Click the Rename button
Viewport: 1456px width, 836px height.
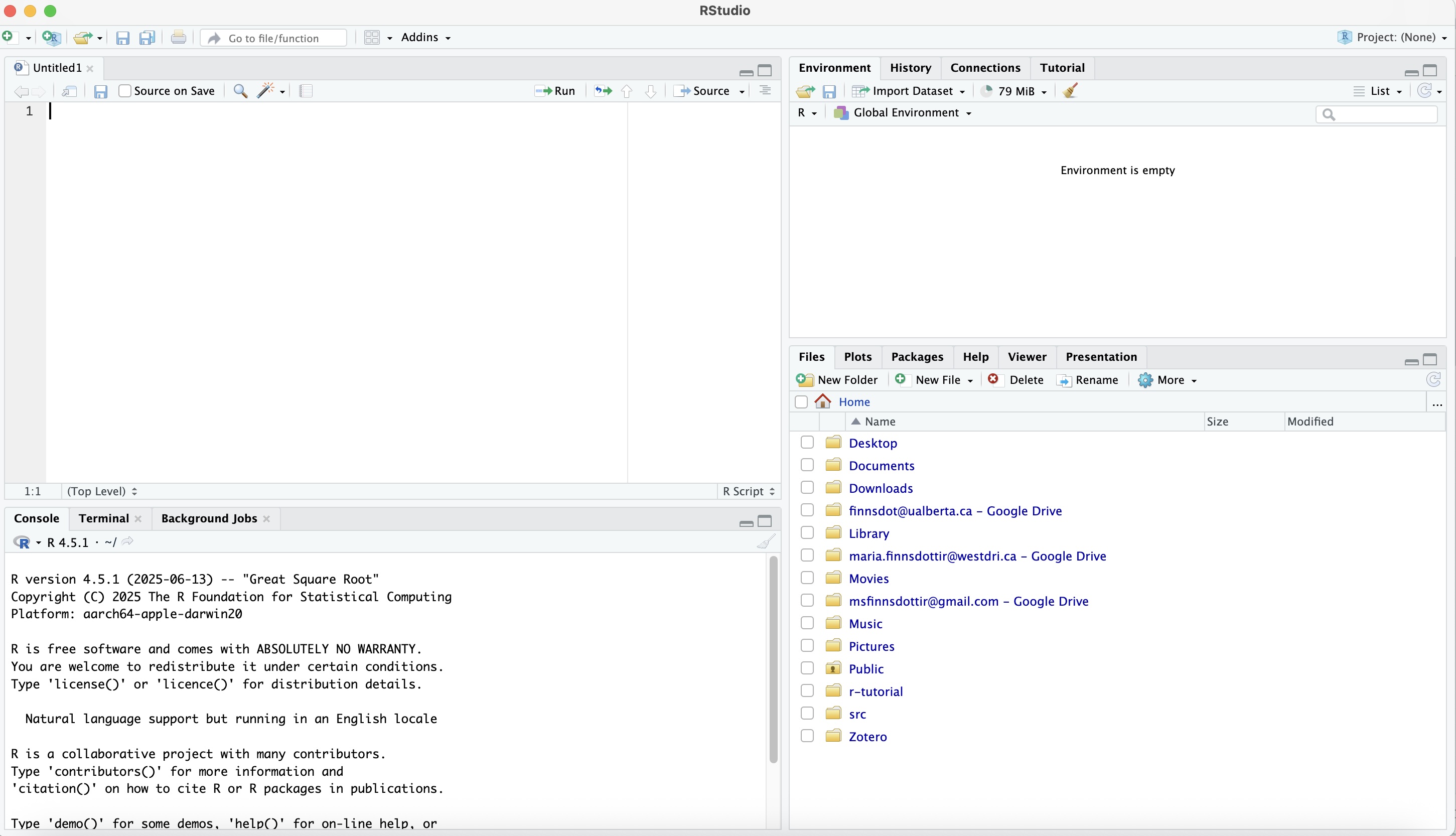pos(1088,380)
